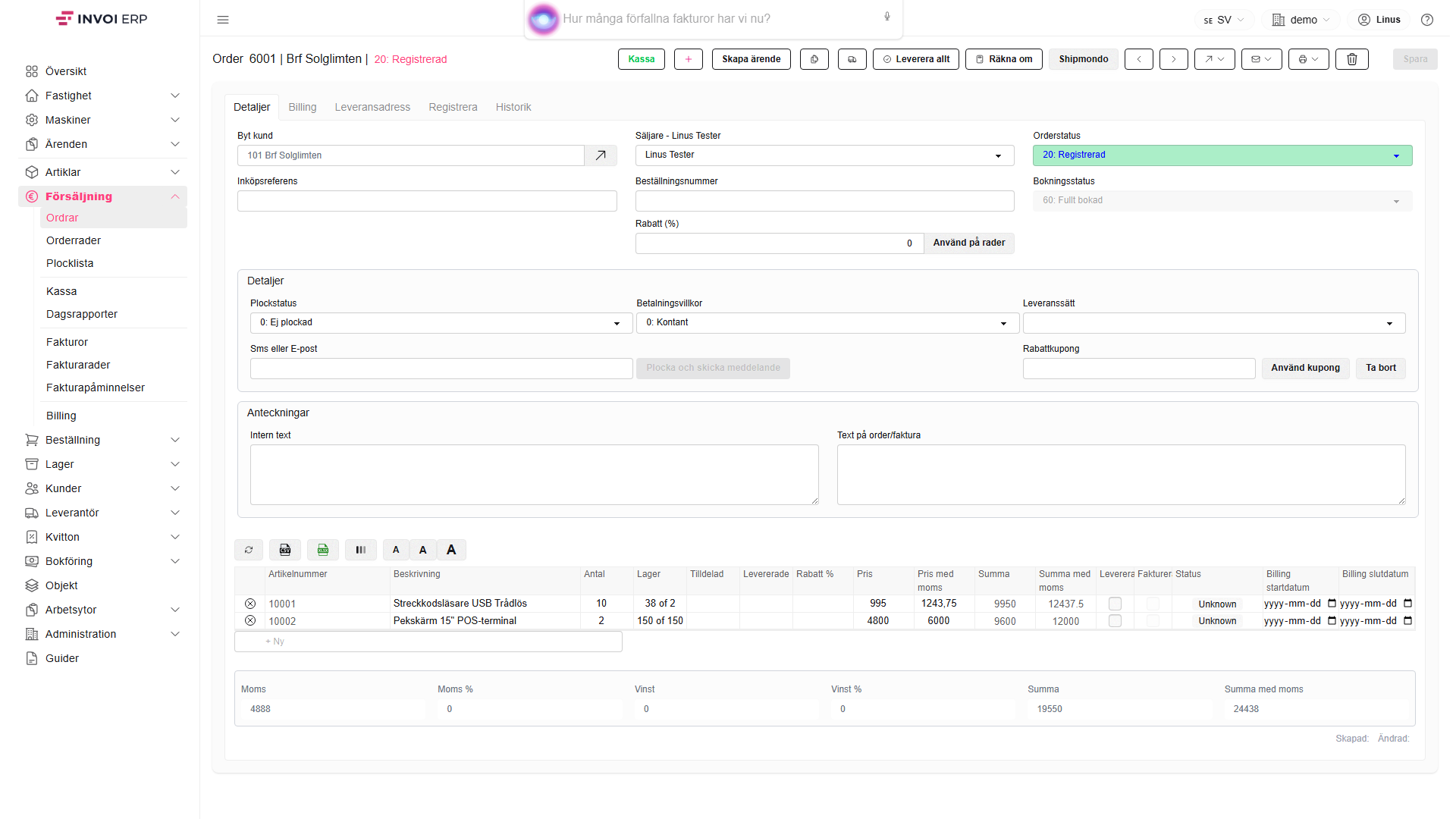The height and width of the screenshot is (819, 1456).
Task: Set the largest grid font size
Action: [451, 550]
